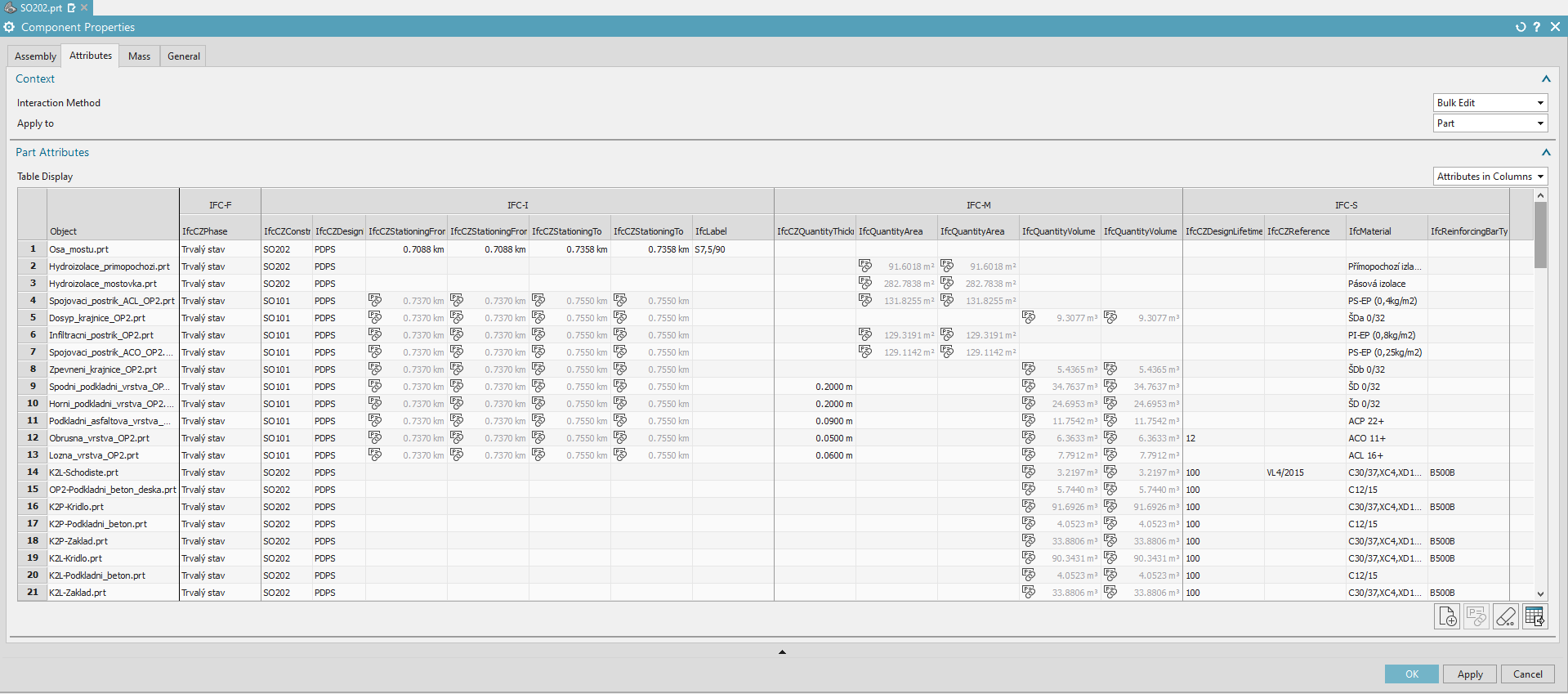Select row header number 21
The image size is (1568, 694).
[33, 592]
